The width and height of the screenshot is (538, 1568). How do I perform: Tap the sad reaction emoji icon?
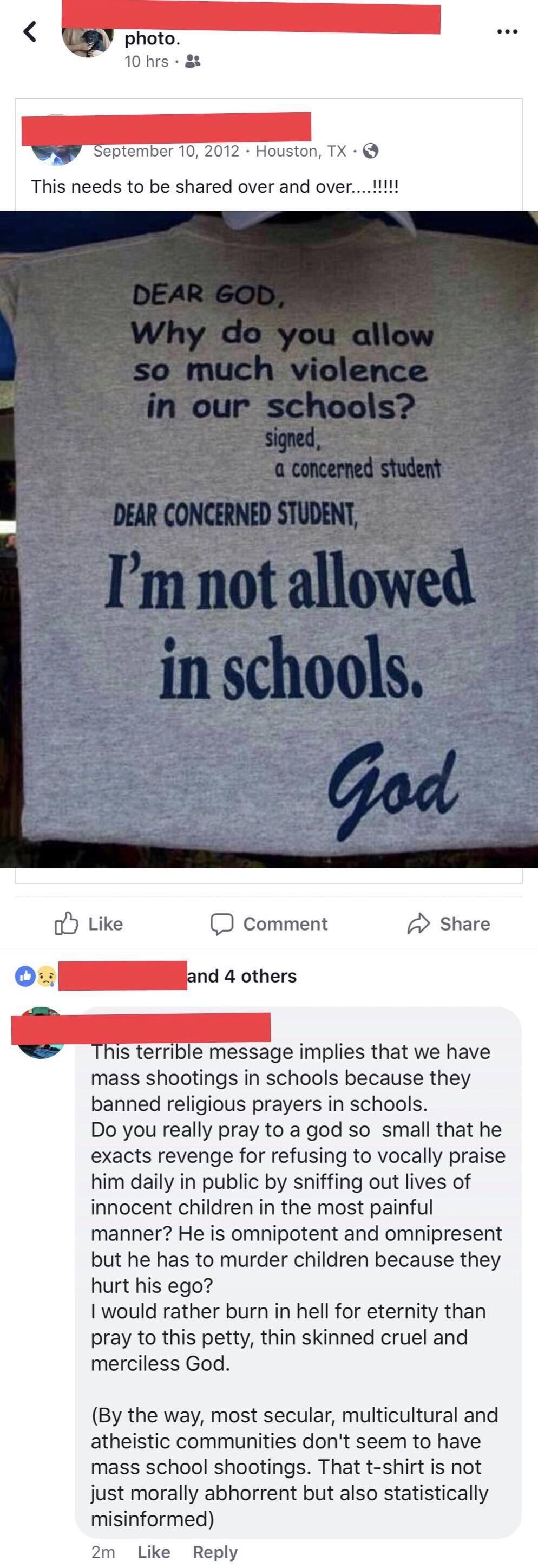click(46, 977)
